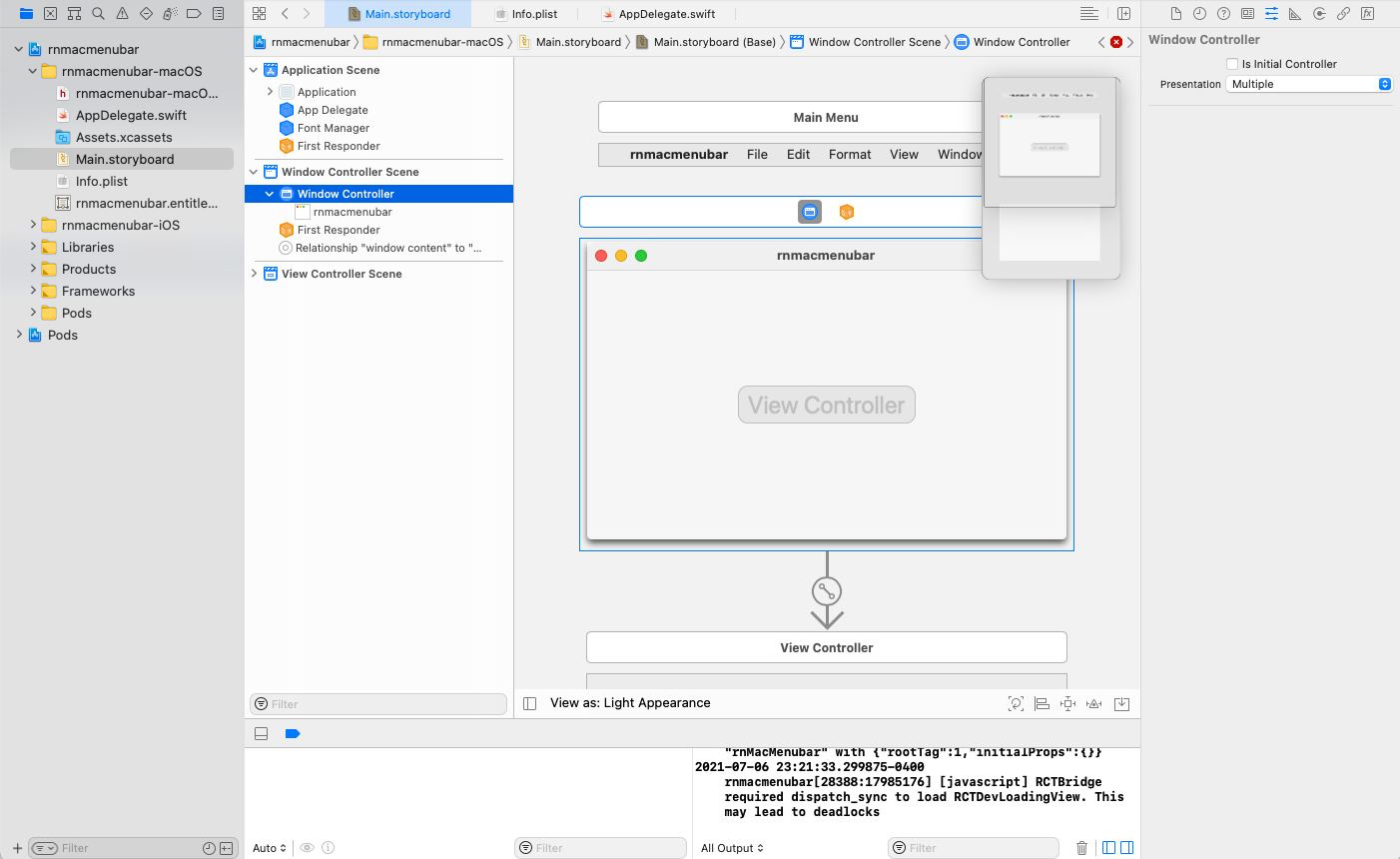Collapse the rnmacmenubar project root
1400x859 pixels.
click(x=18, y=49)
